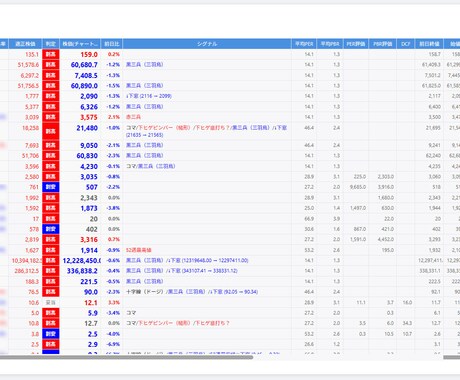460x380 pixels.
Task: Select the DCF value 34.3
Action: tap(407, 323)
